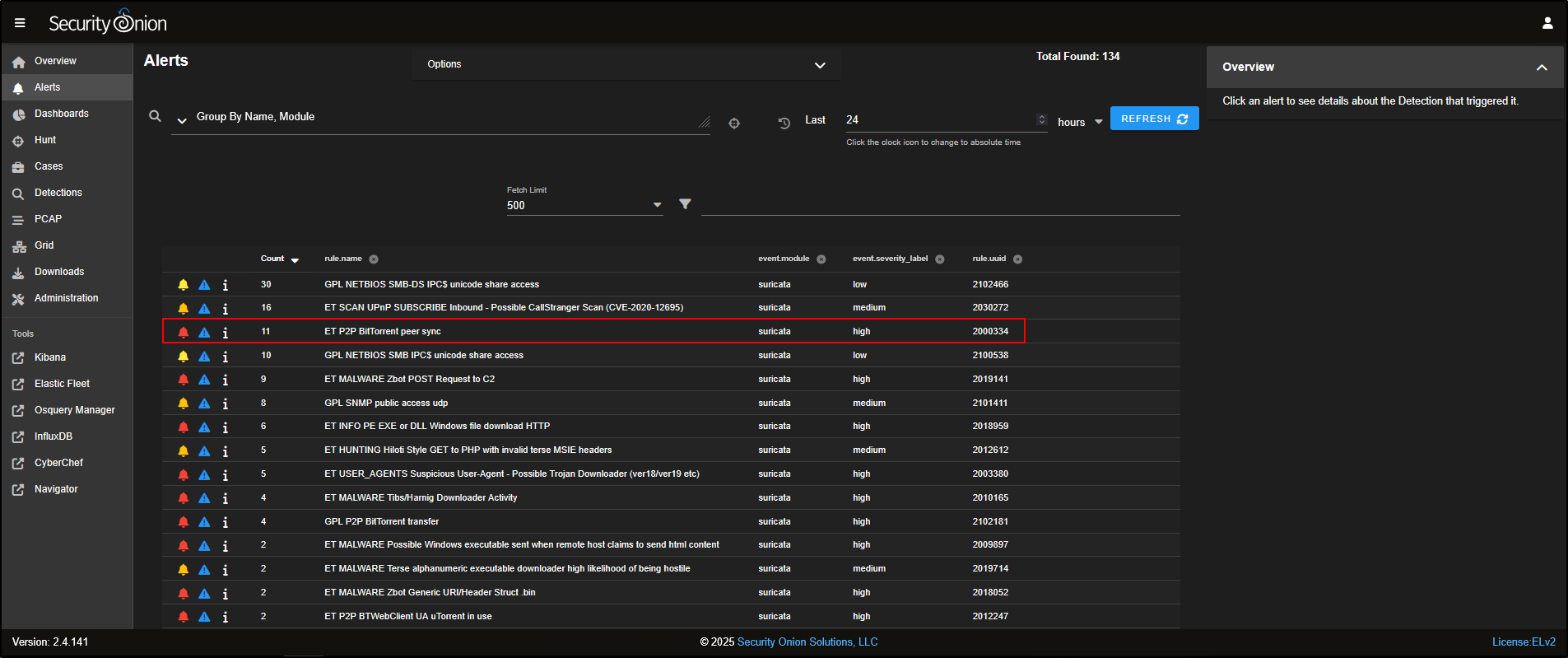
Task: Open the Security Onion Solutions, LLC link
Action: pos(807,642)
